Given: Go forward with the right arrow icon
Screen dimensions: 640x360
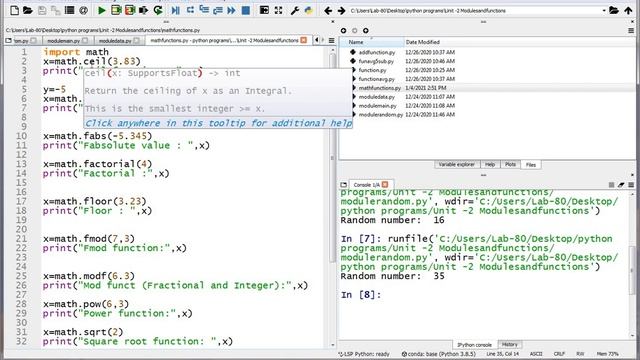Looking at the screenshot, I should [x=342, y=11].
